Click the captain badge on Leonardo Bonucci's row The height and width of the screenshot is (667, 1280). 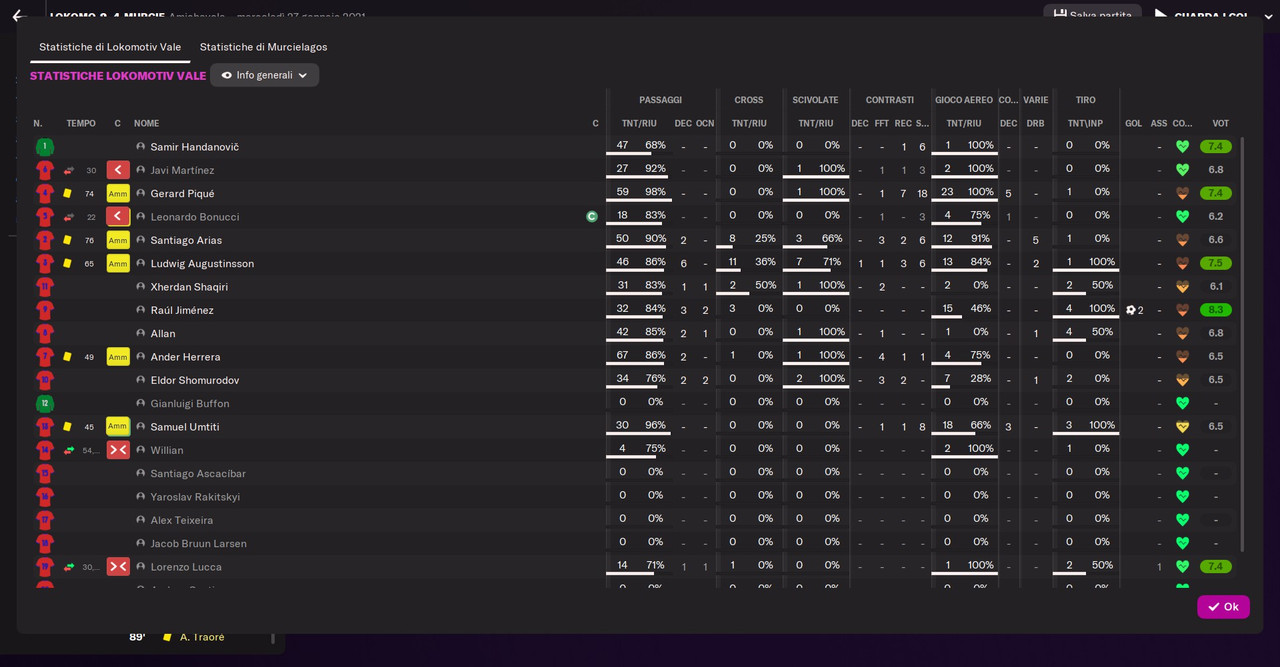(x=592, y=216)
